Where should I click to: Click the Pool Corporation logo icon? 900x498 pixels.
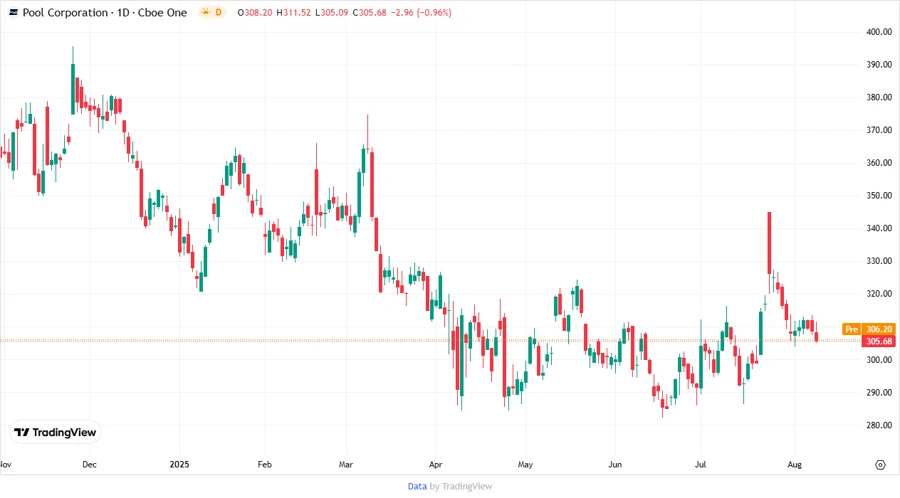point(13,12)
